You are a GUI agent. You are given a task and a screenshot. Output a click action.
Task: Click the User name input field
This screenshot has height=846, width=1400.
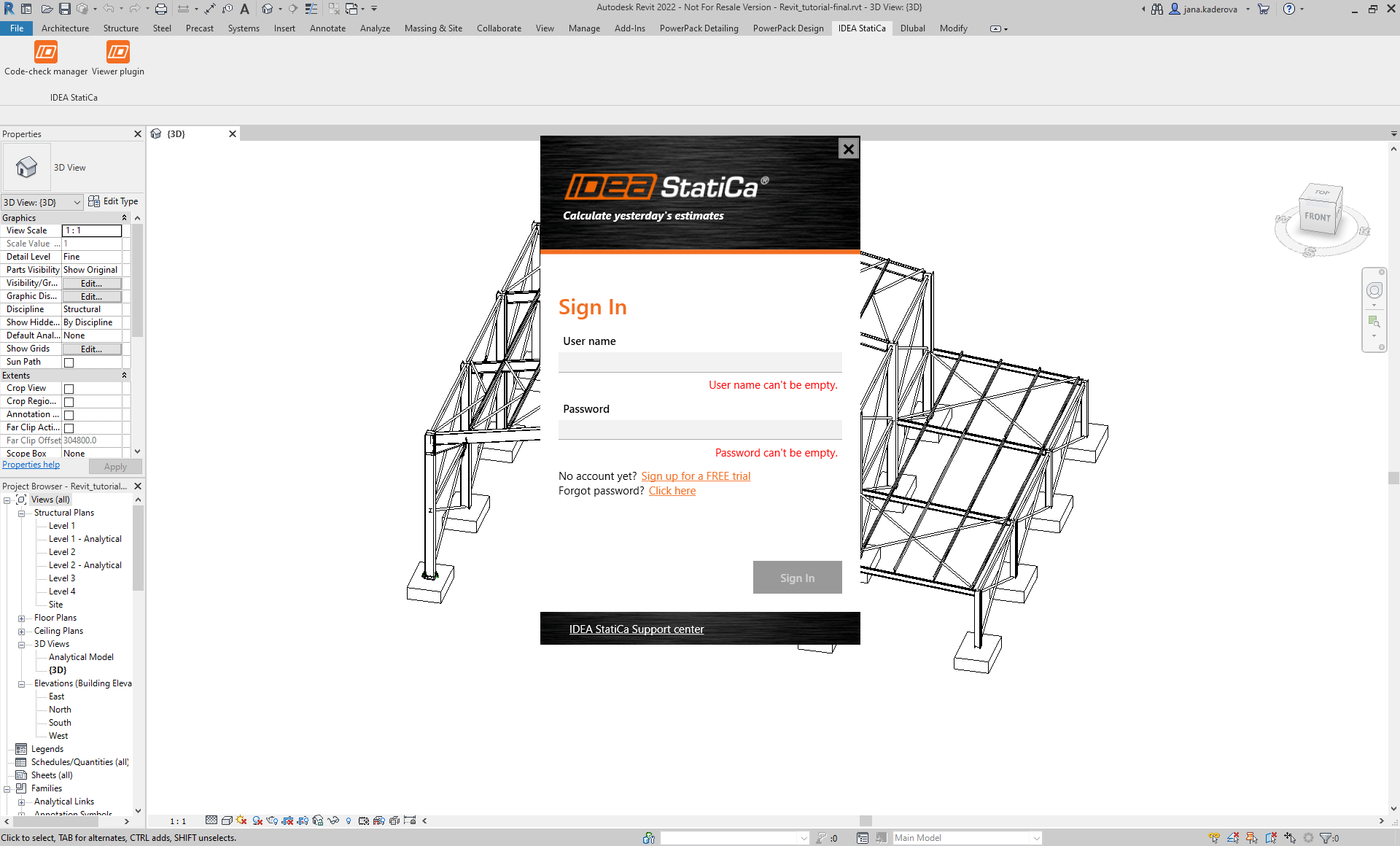[699, 361]
